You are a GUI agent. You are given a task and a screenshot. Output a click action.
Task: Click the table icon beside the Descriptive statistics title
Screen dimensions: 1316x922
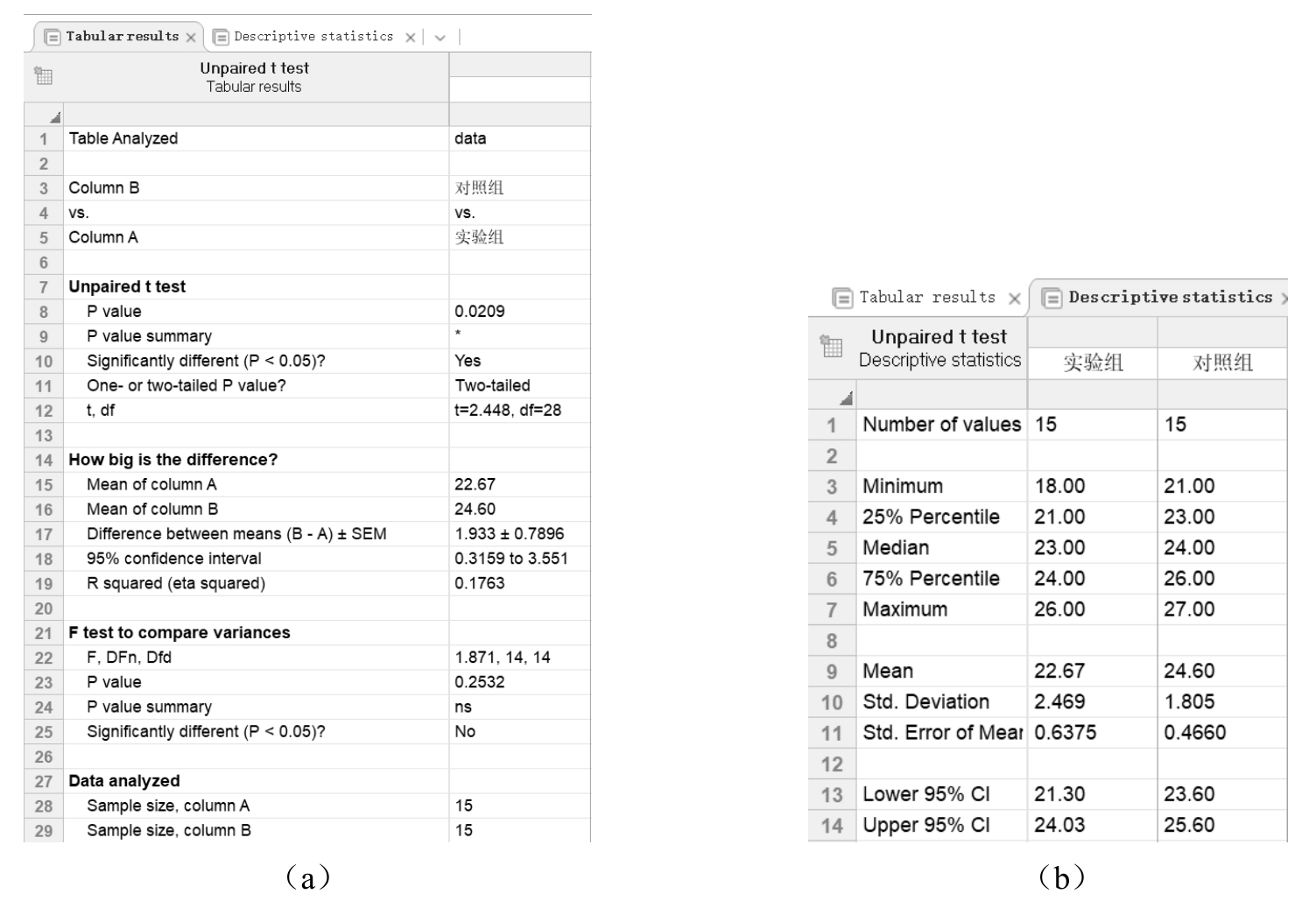[831, 347]
